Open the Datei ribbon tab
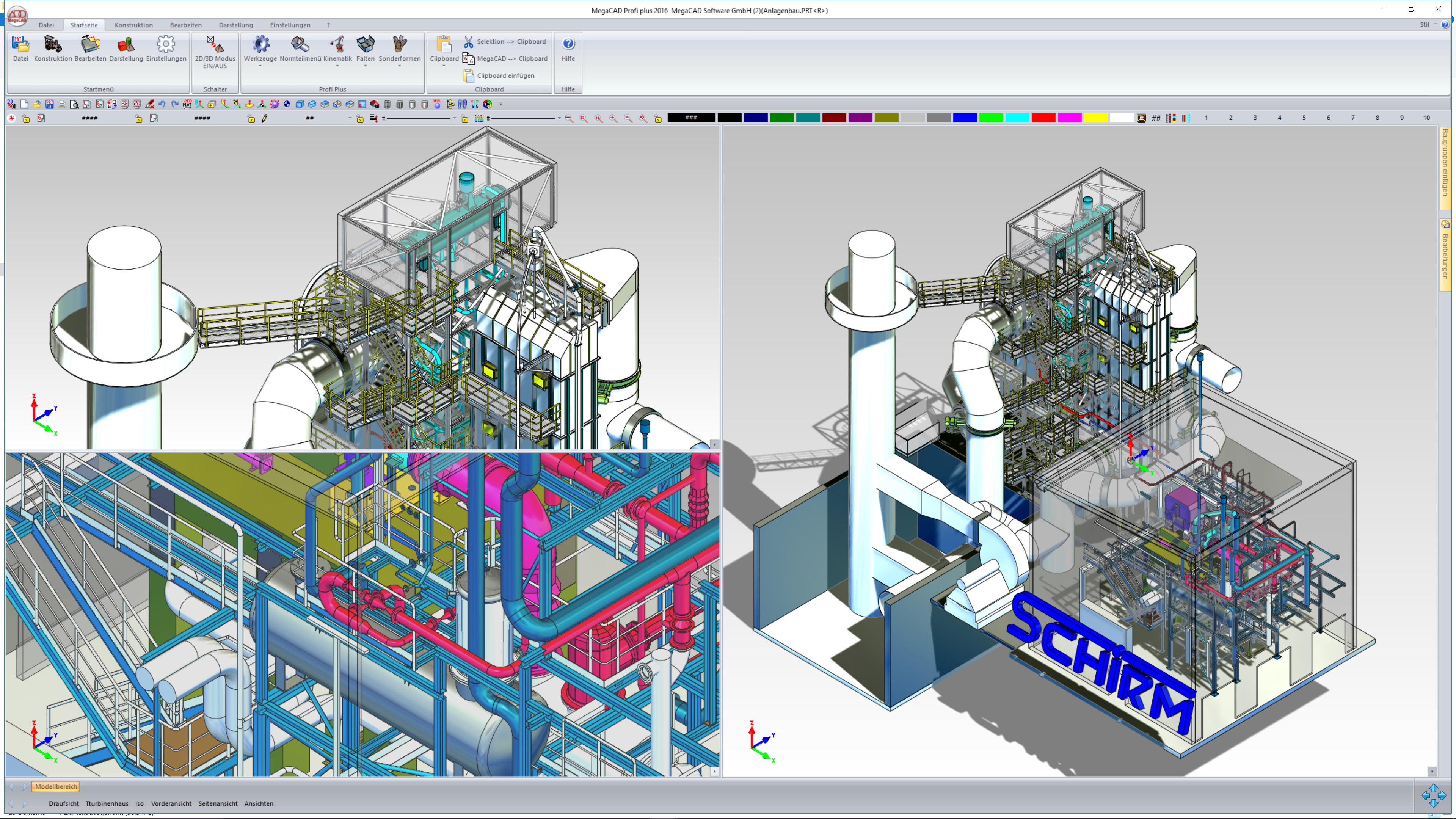 [x=46, y=25]
